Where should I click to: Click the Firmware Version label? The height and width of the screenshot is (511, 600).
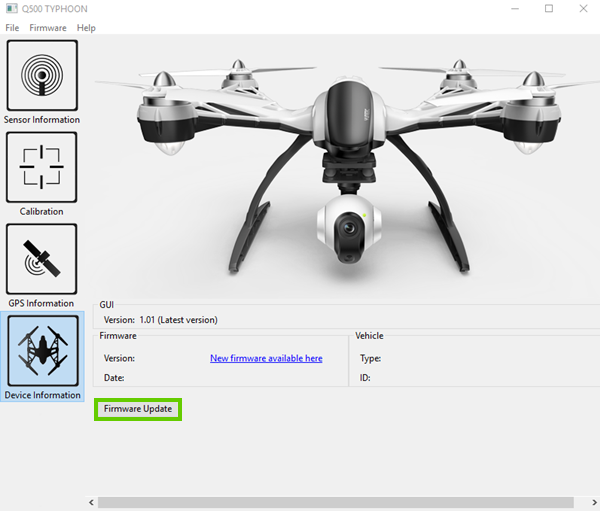[119, 358]
